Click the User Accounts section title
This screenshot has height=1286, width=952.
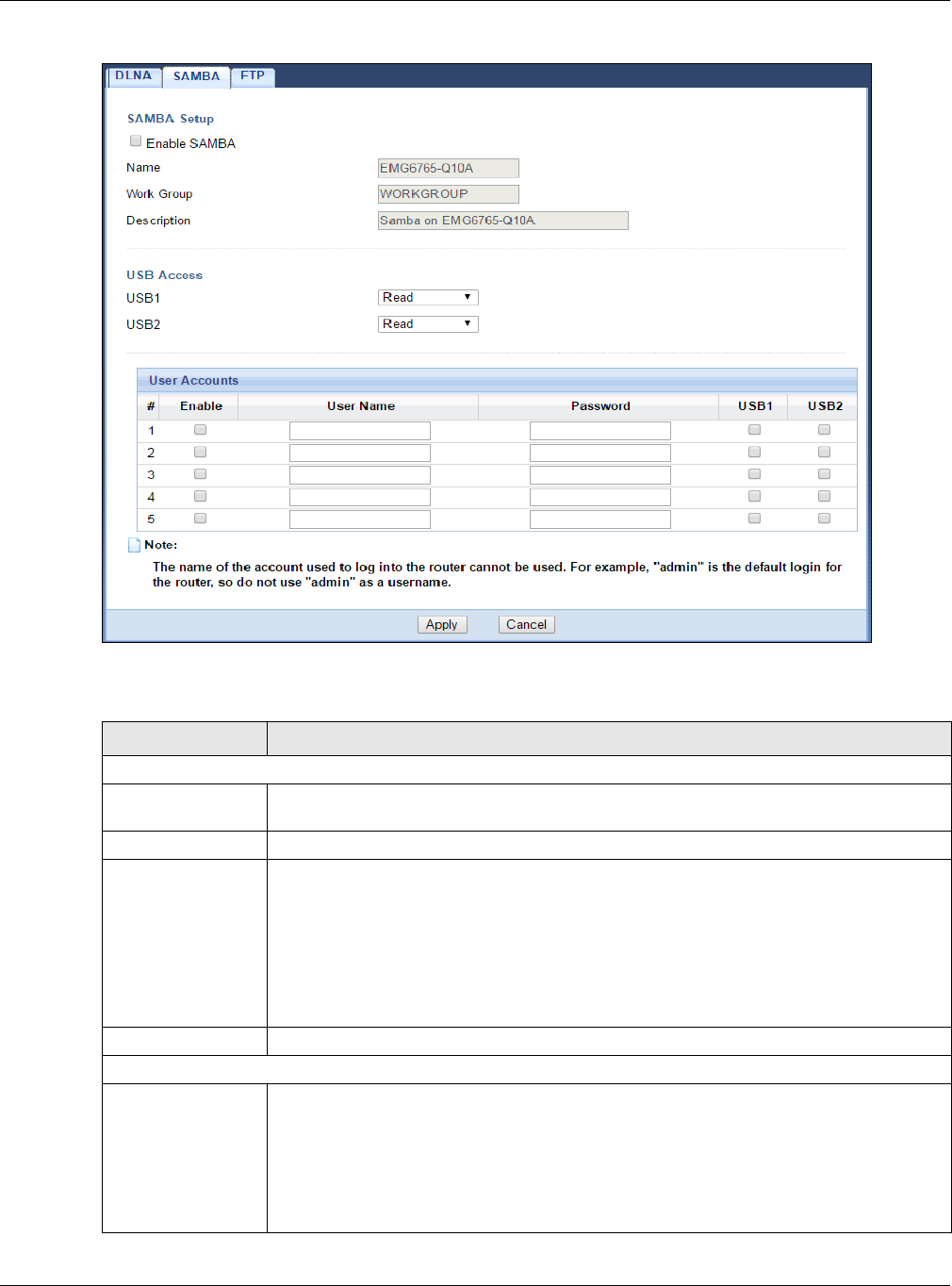click(x=193, y=381)
